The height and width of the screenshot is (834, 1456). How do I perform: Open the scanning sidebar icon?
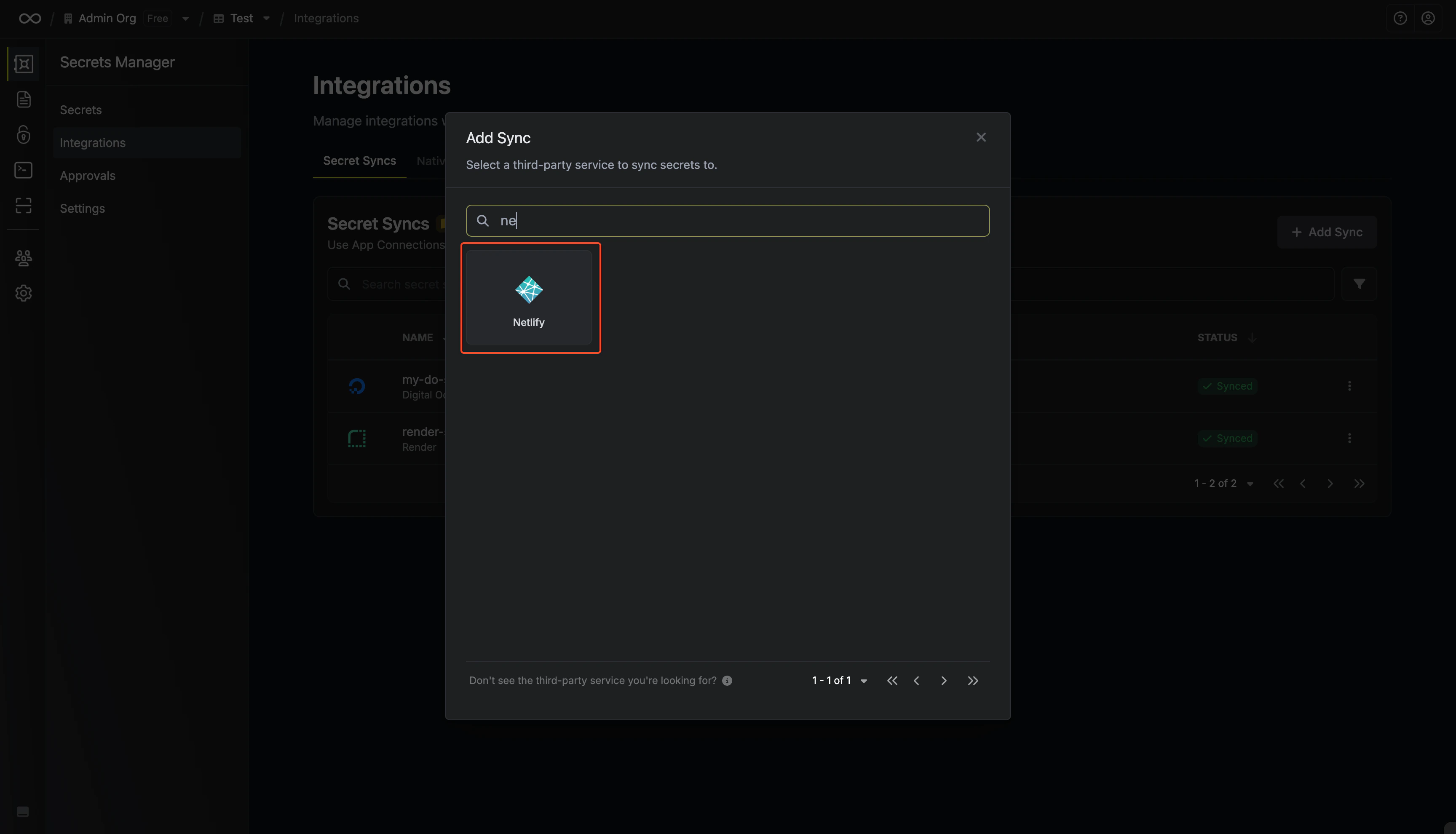click(x=24, y=206)
